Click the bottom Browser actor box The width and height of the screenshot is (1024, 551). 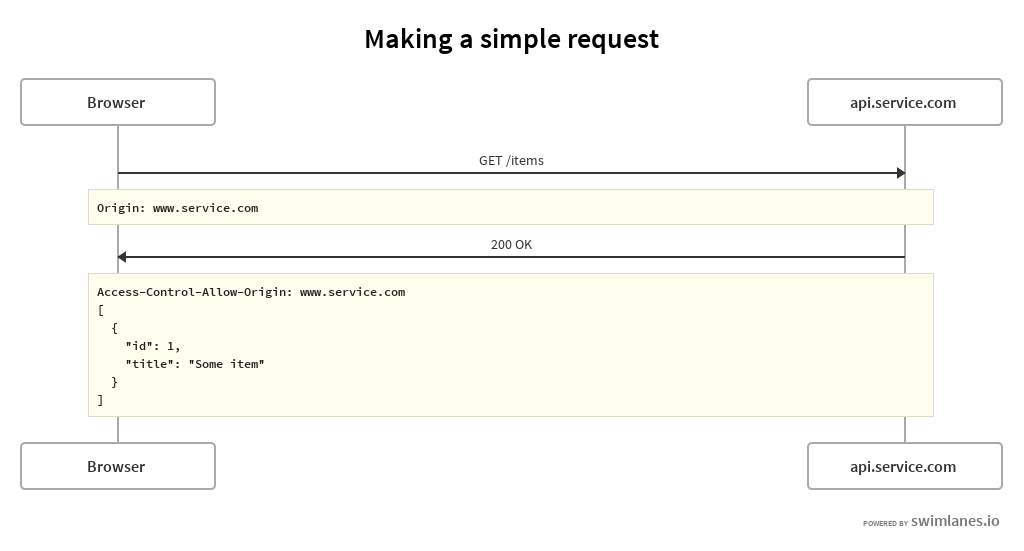click(x=118, y=466)
